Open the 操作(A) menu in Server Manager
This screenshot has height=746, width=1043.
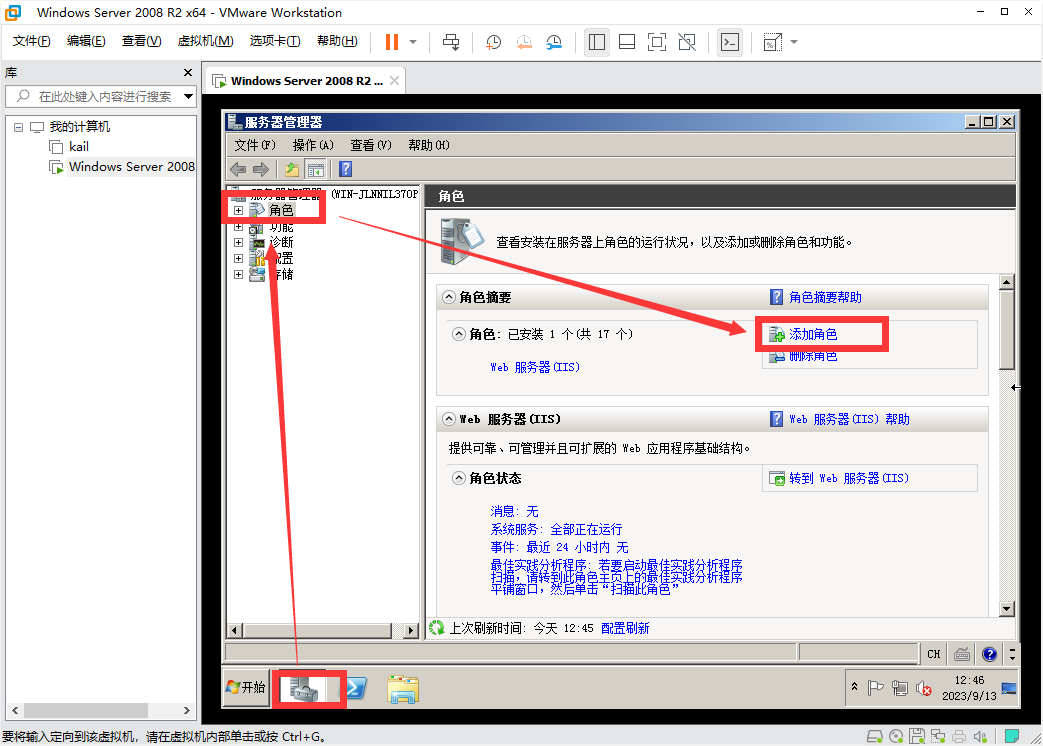pos(312,145)
